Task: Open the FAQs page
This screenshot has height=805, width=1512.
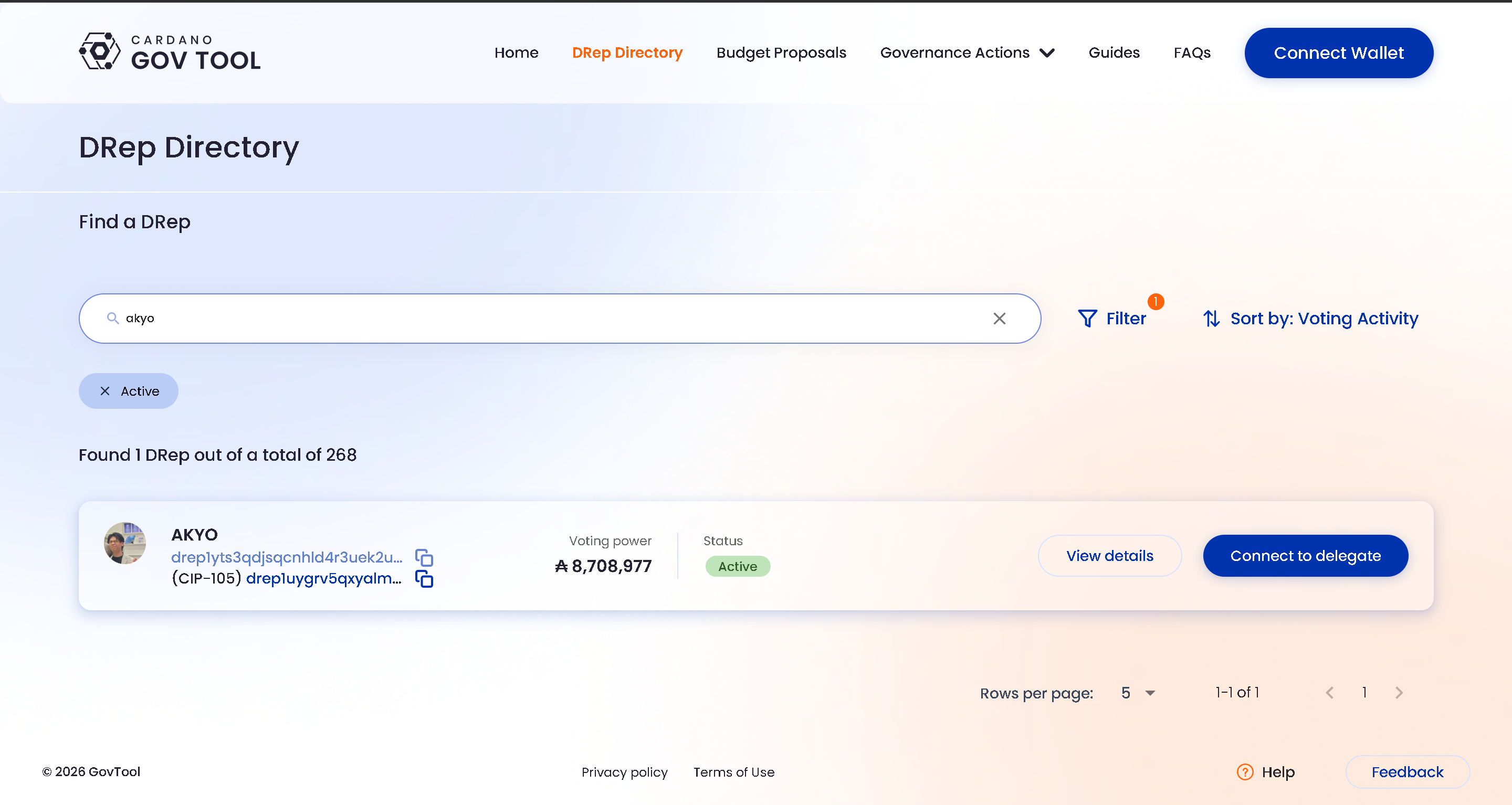Action: click(x=1192, y=53)
